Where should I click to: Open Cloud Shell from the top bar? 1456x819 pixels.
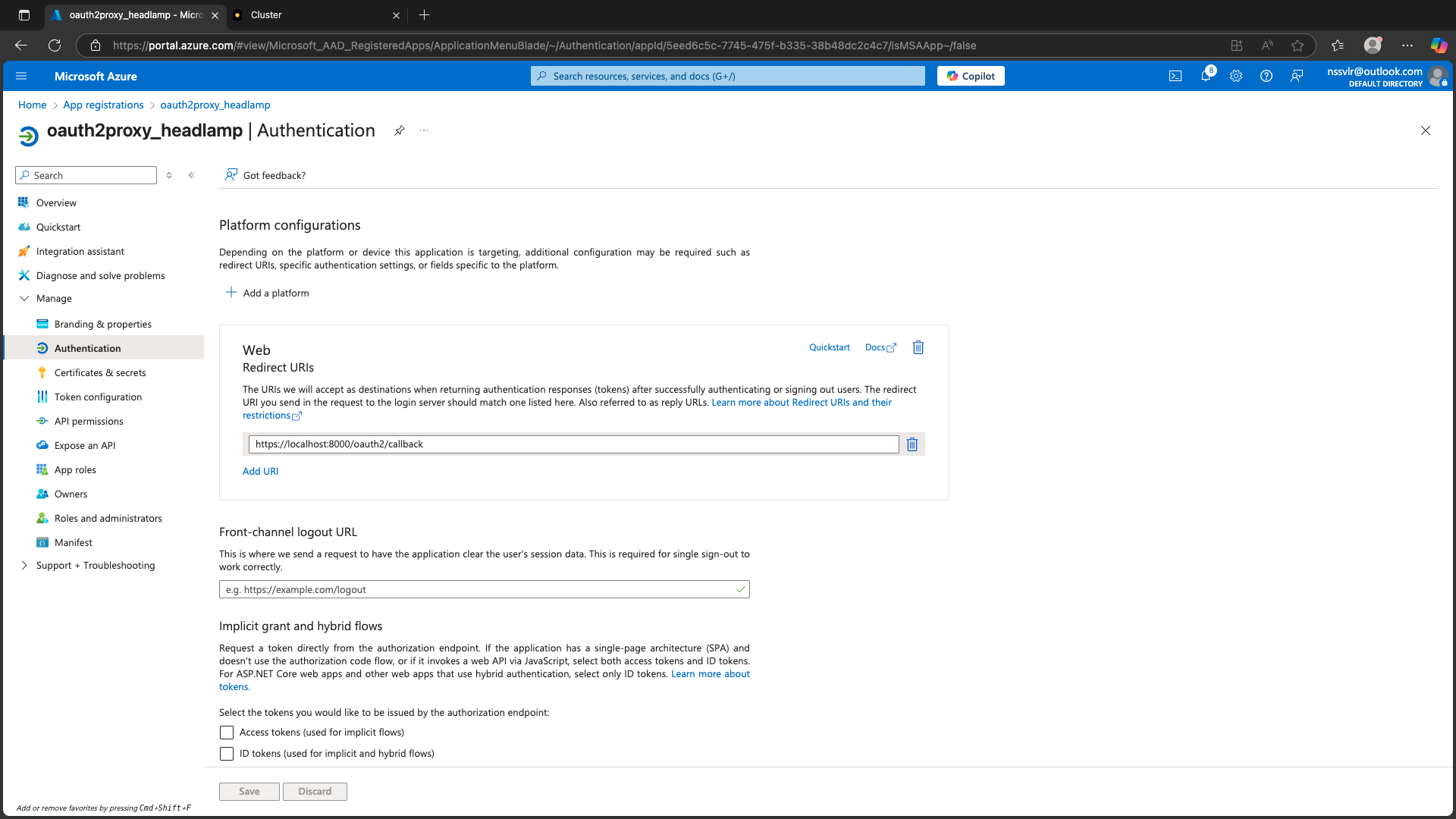(x=1175, y=76)
